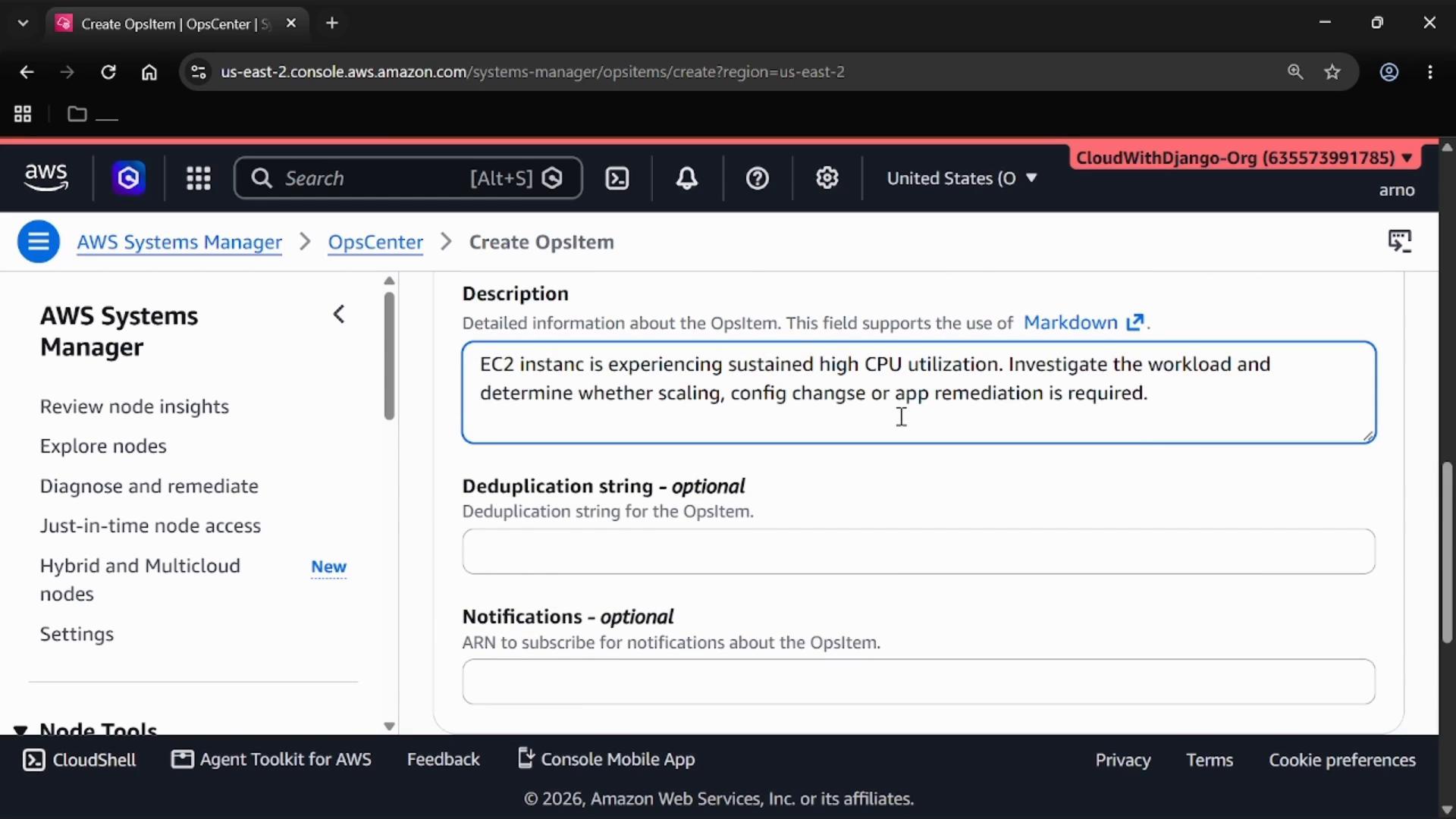Open Review node insights in sidebar
The width and height of the screenshot is (1456, 819).
[134, 406]
